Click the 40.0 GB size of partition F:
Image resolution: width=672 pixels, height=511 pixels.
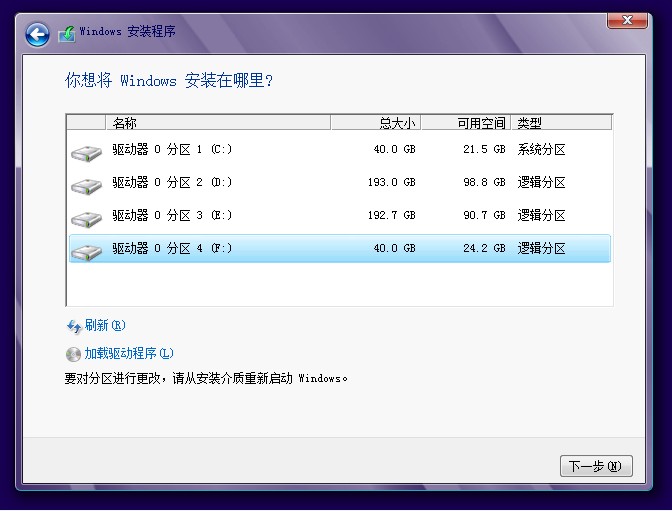395,249
